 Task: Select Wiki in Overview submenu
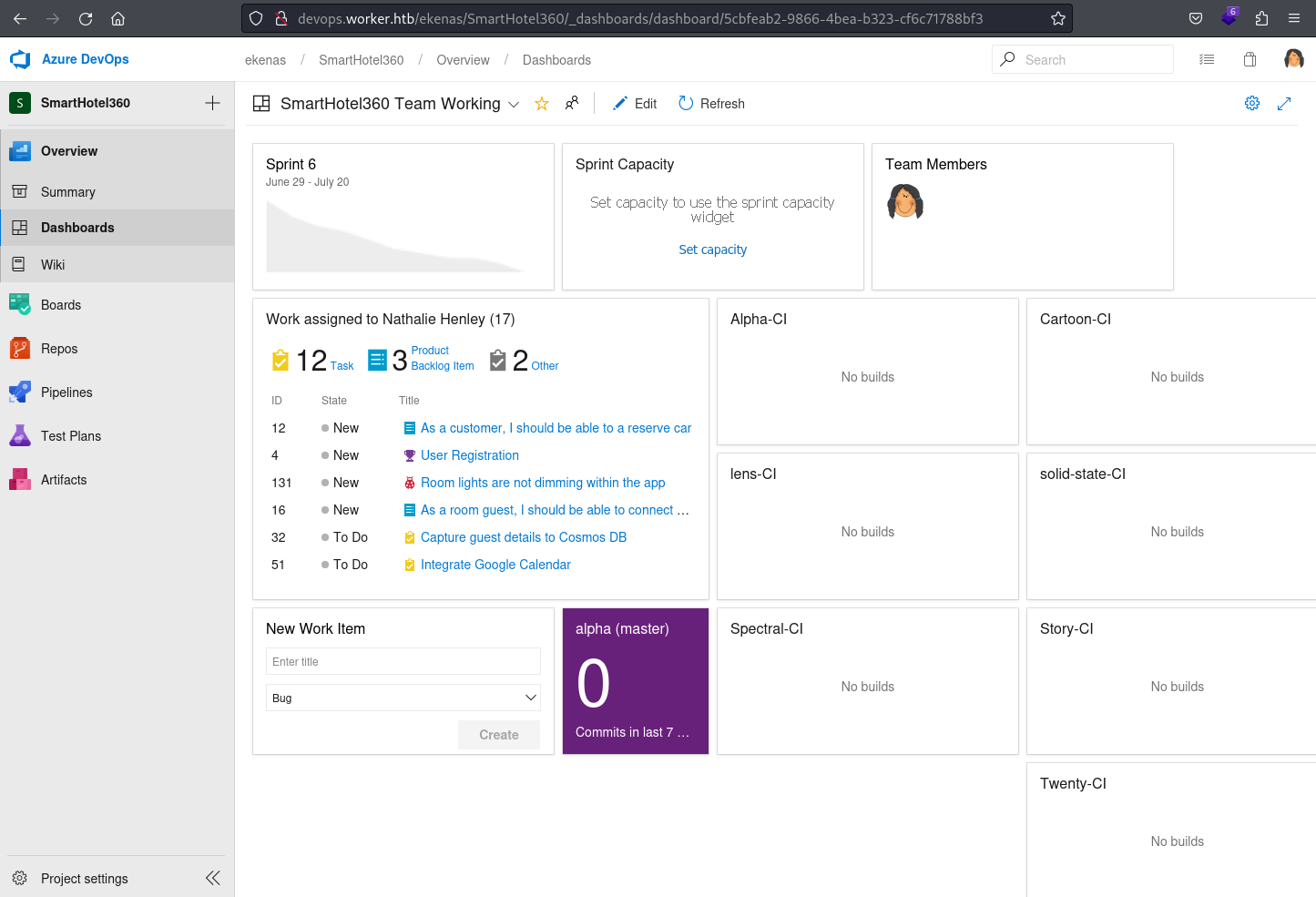coord(117,264)
